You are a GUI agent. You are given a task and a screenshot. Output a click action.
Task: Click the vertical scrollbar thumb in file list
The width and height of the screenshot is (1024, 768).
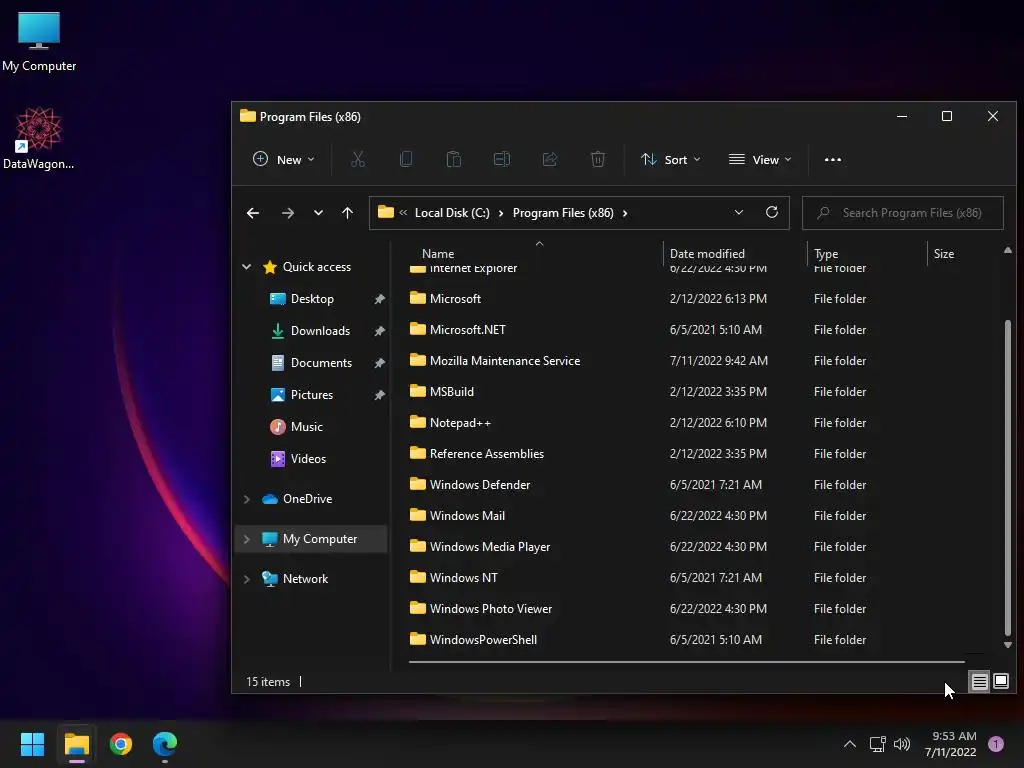(x=1008, y=476)
